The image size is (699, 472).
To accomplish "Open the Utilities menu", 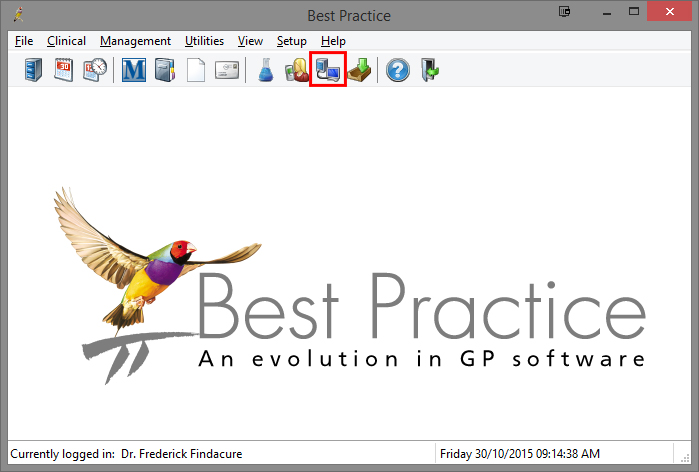I will pyautogui.click(x=205, y=41).
